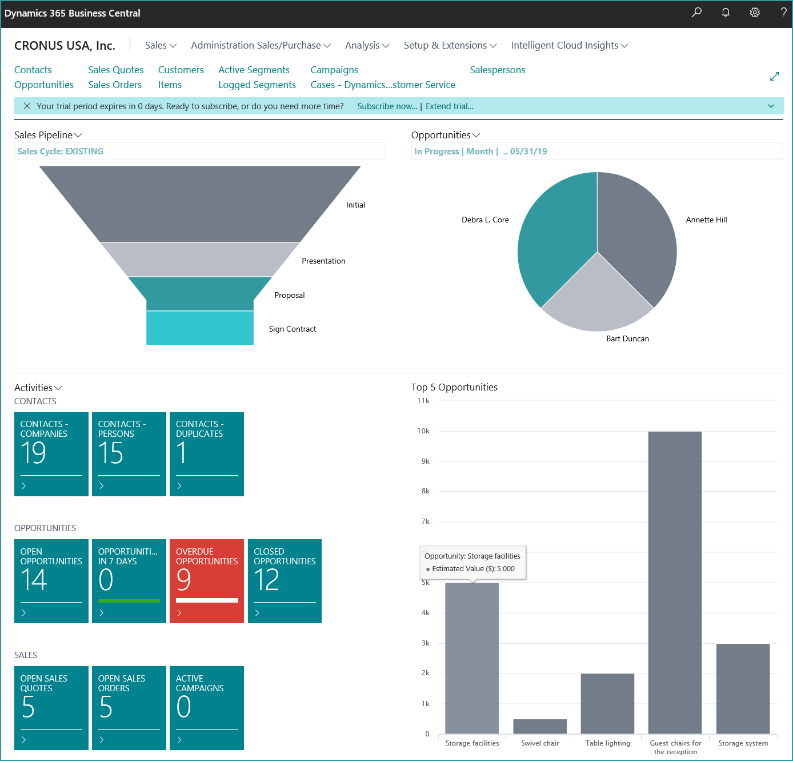Expand the Activities dropdown
Screen dimensions: 793x761
[x=38, y=387]
